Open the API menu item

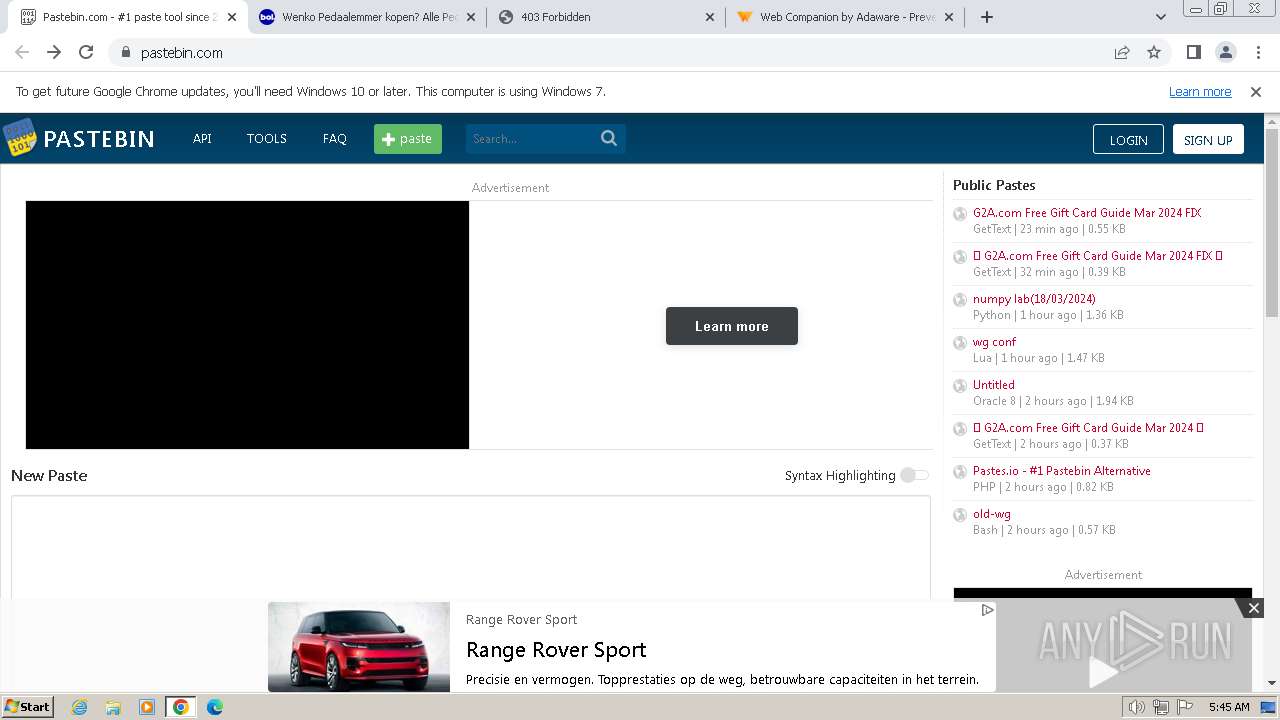(x=202, y=138)
